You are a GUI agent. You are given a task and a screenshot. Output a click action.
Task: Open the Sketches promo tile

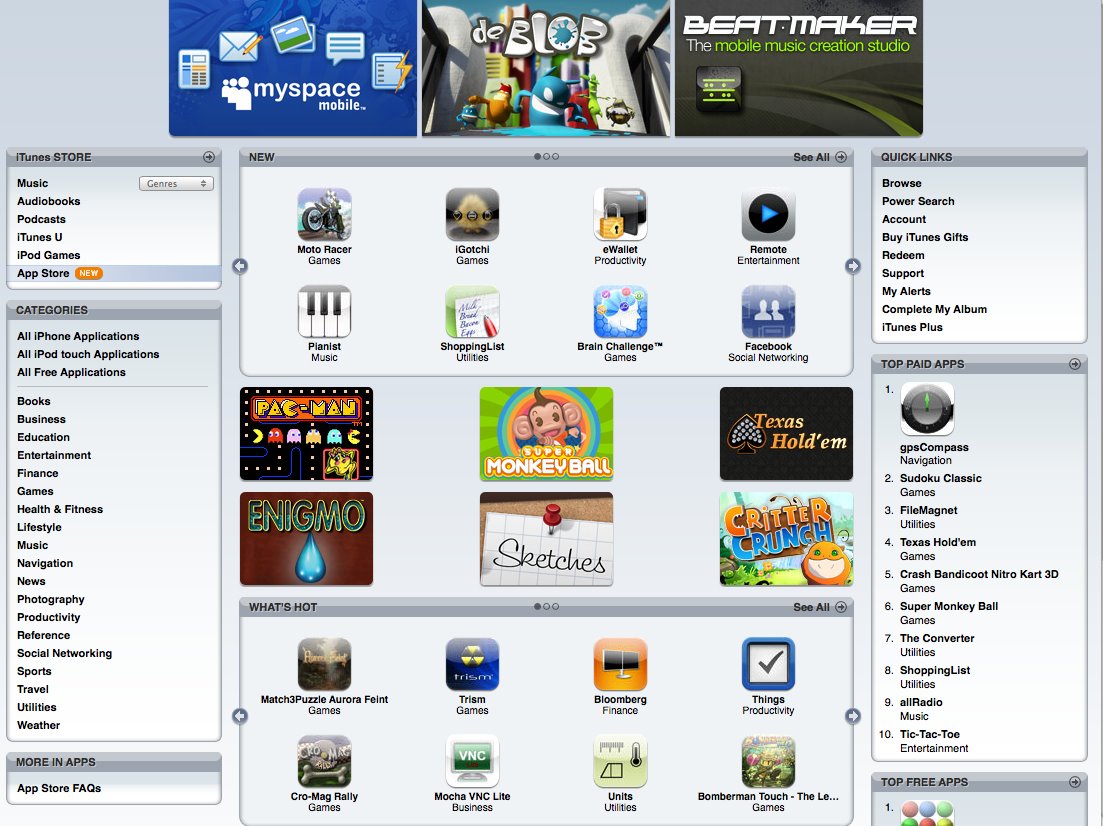(547, 539)
